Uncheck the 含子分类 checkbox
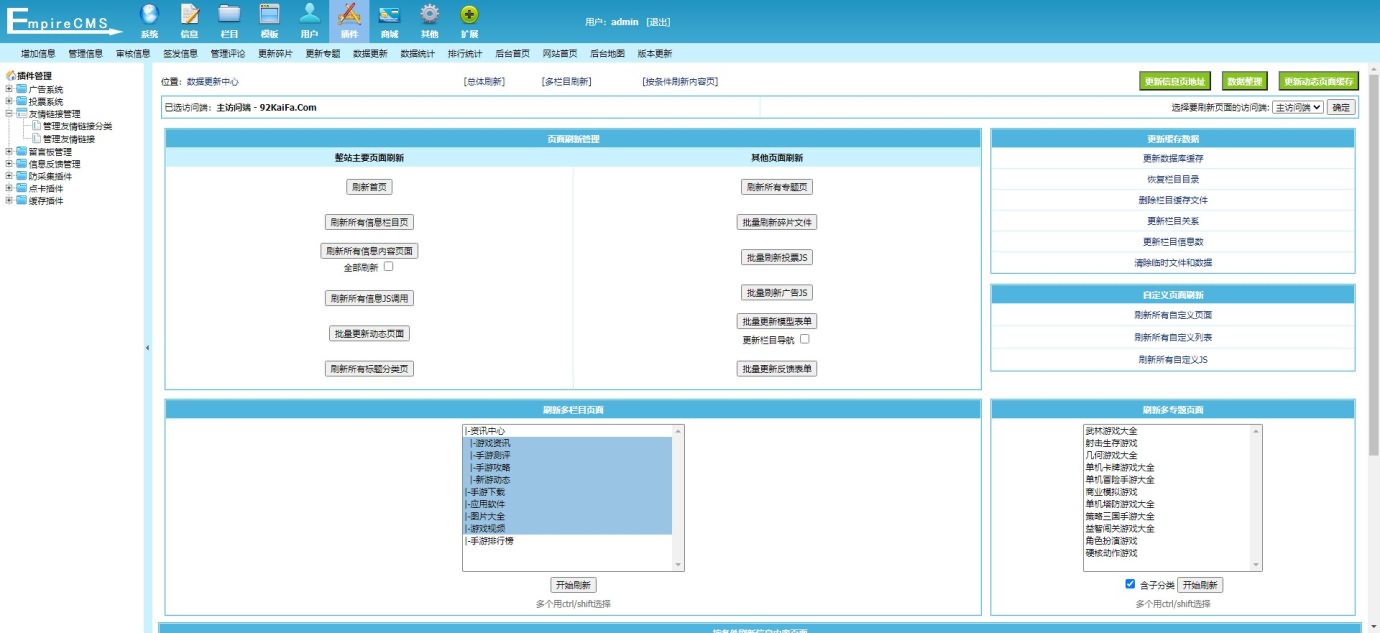 click(x=1130, y=584)
